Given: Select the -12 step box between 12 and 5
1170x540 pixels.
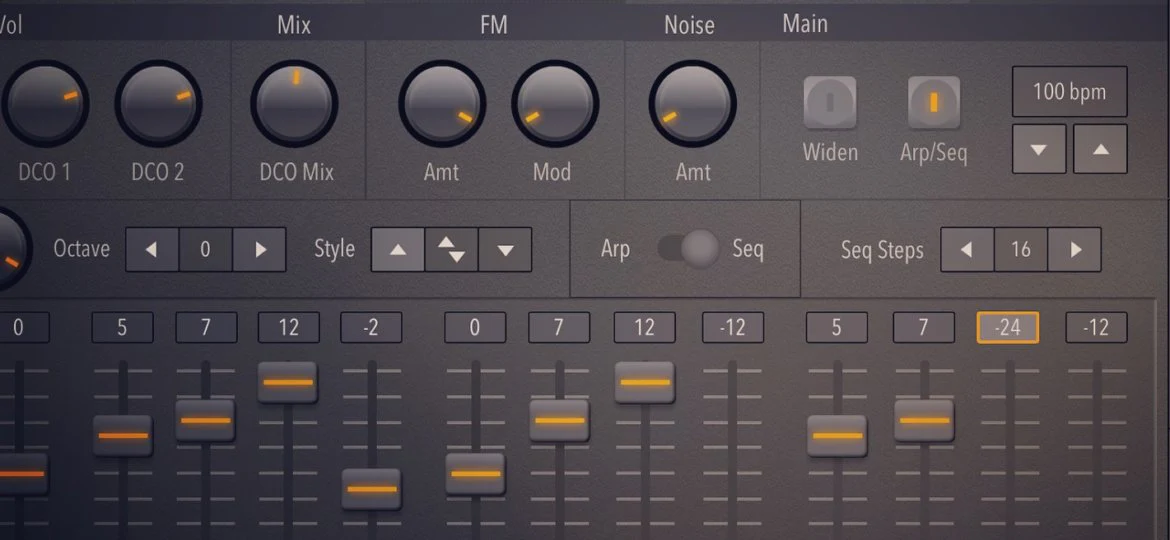Looking at the screenshot, I should coord(733,327).
